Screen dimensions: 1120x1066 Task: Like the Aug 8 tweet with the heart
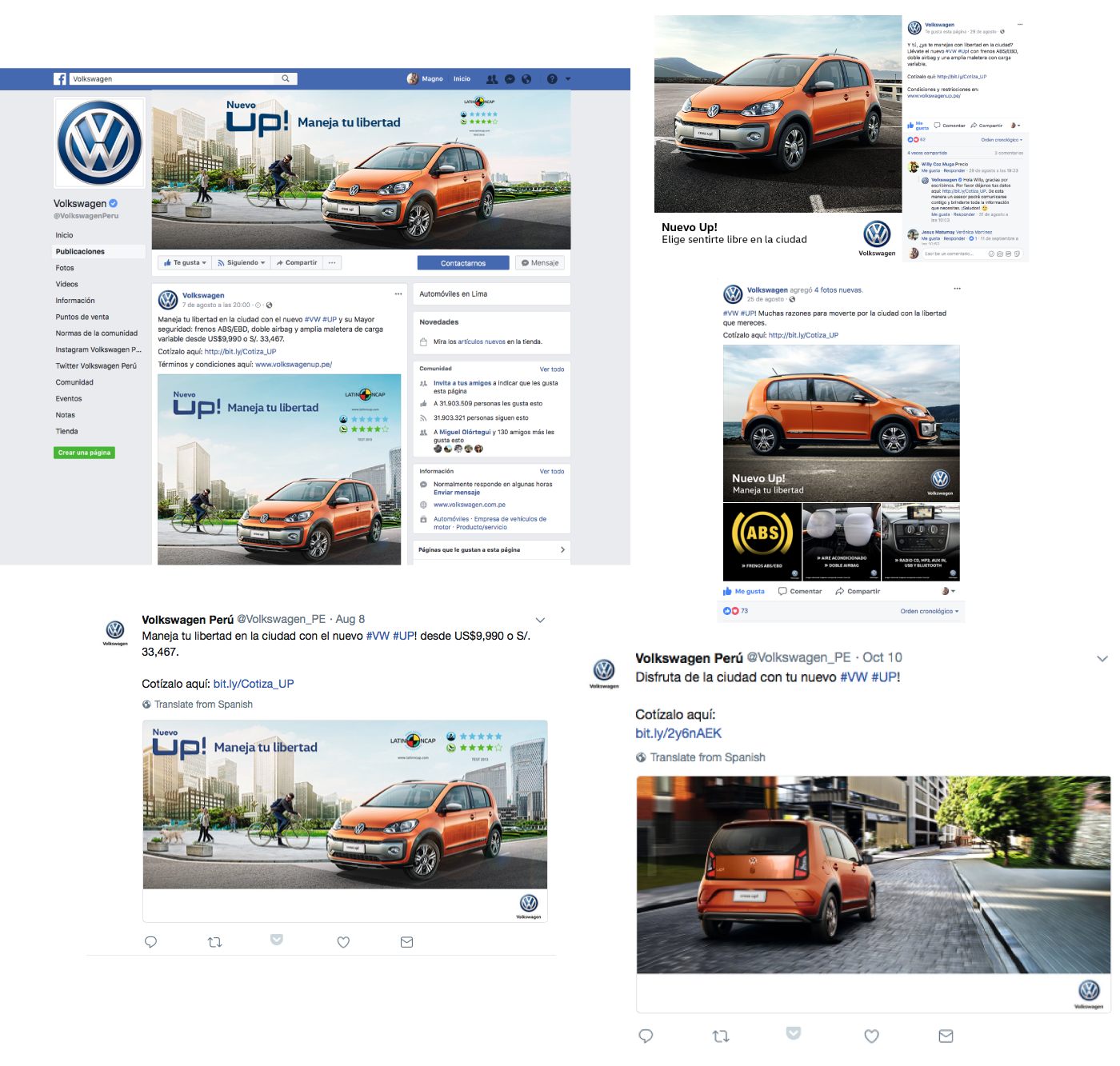(343, 942)
